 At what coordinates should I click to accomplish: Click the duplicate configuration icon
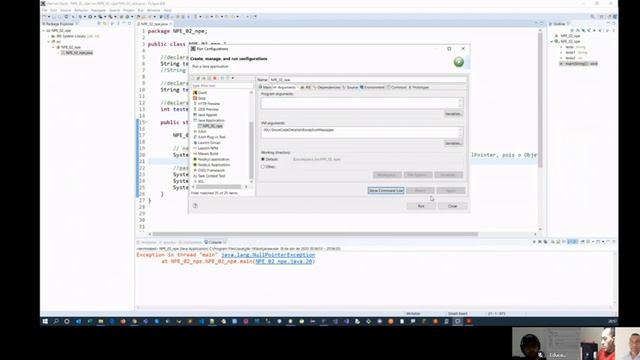pyautogui.click(x=209, y=78)
